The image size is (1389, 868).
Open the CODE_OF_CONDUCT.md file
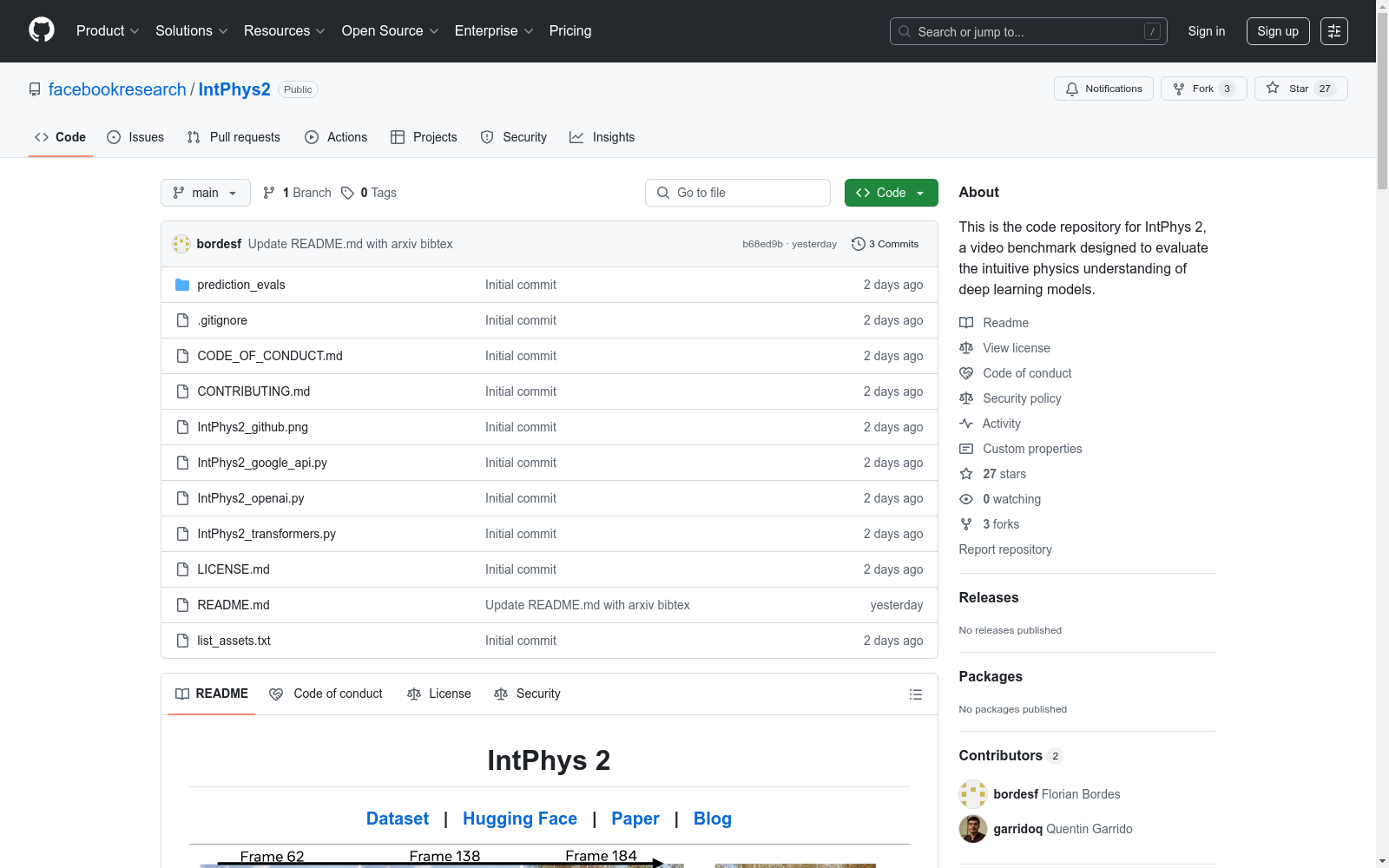[x=270, y=356]
